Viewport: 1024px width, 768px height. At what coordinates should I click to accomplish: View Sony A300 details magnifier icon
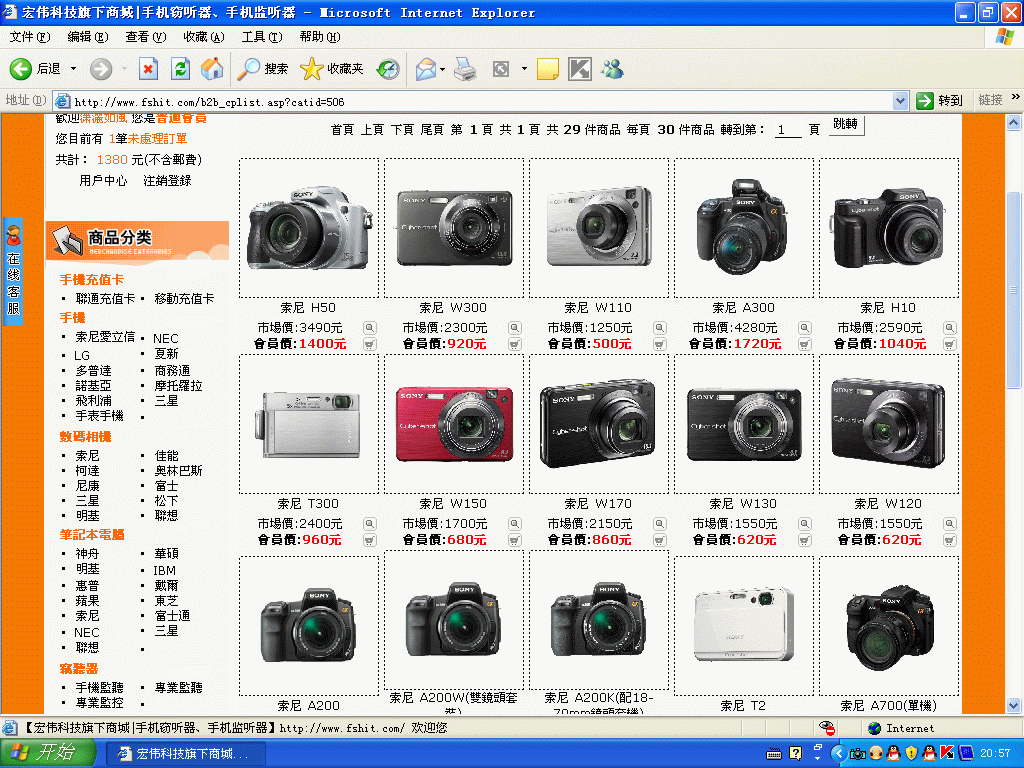804,328
